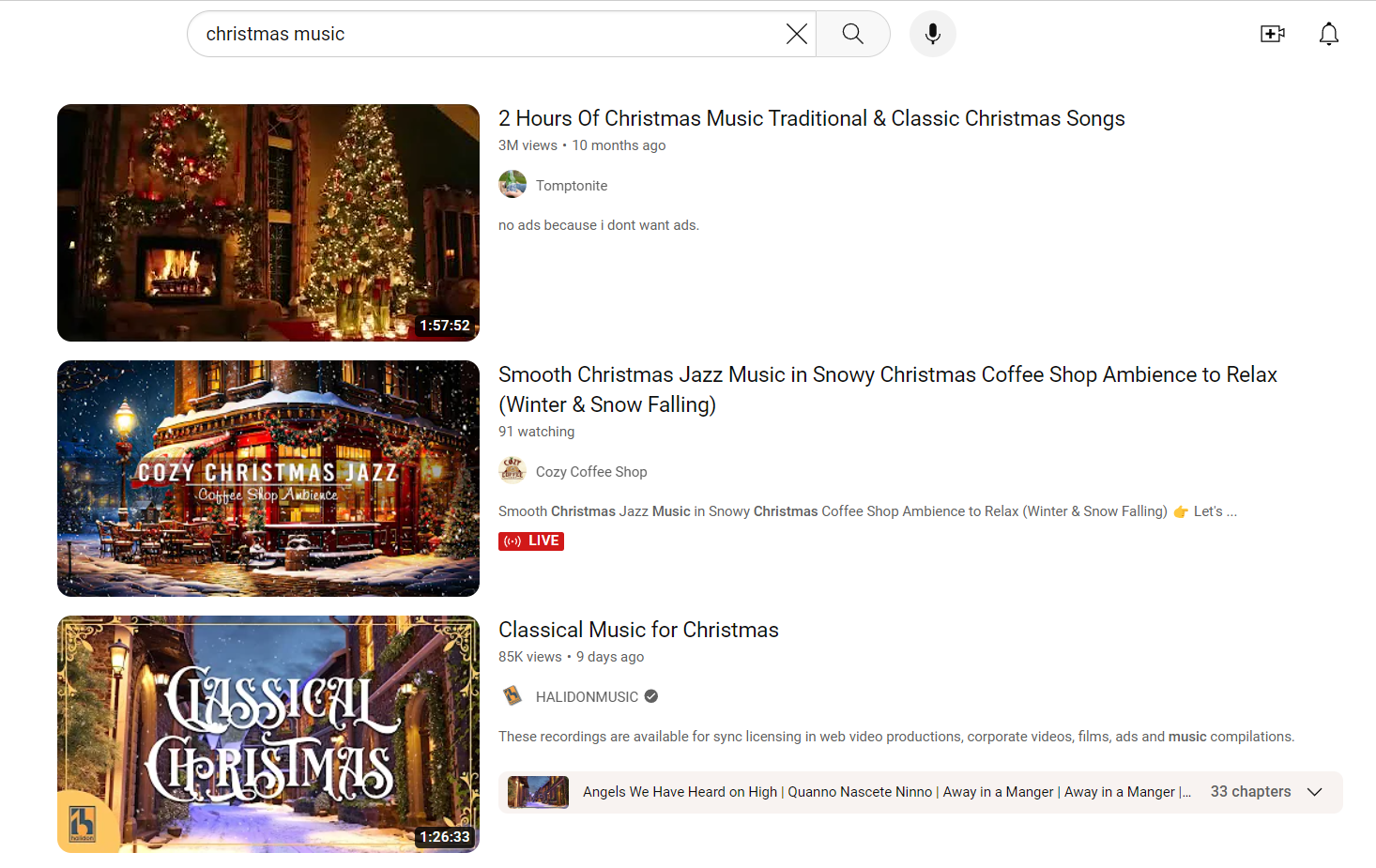Go to HALIDONMUSIC channel name
Viewport: 1376px width, 868px height.
click(x=587, y=697)
